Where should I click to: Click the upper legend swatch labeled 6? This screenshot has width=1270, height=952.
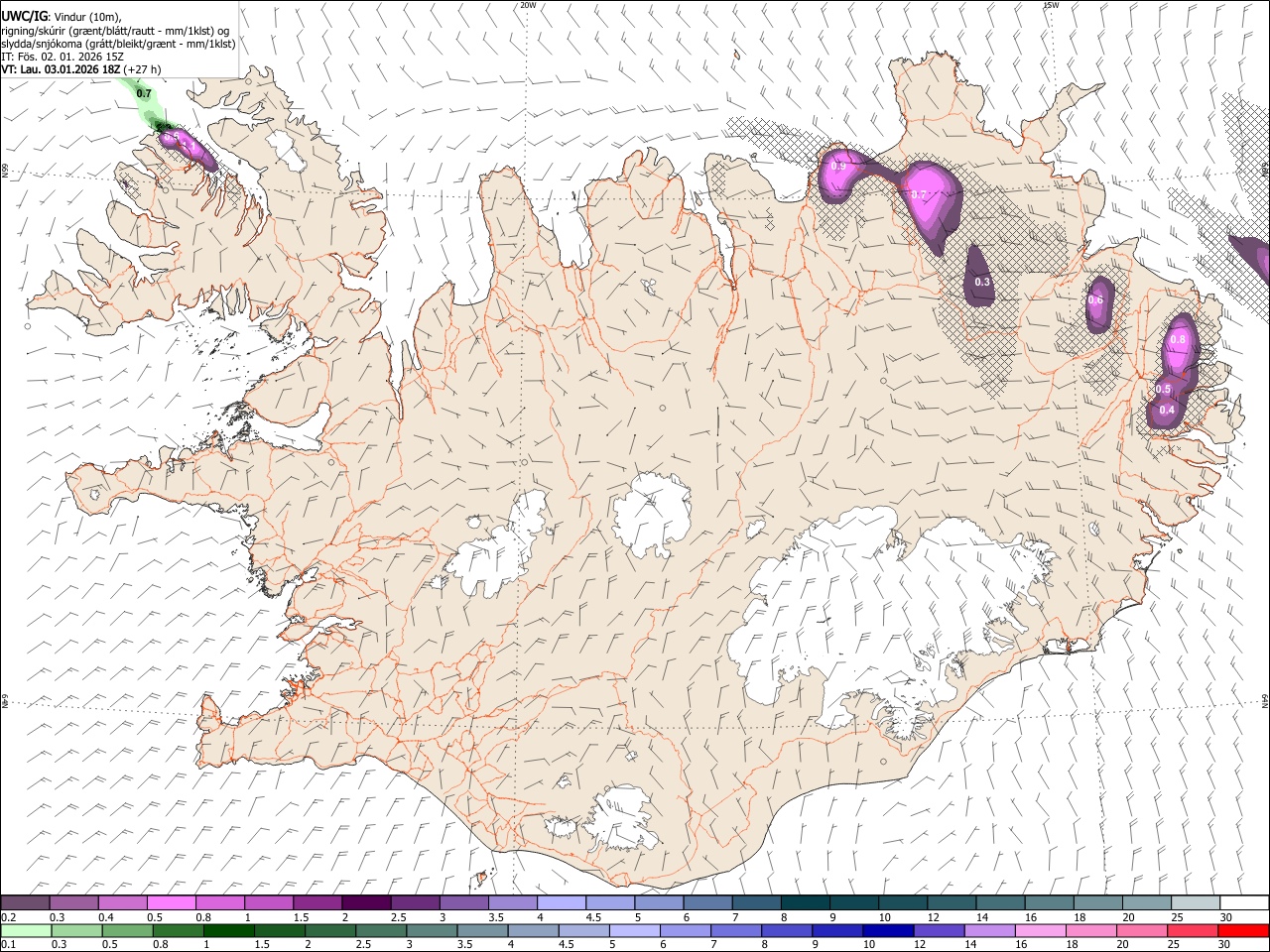(707, 902)
